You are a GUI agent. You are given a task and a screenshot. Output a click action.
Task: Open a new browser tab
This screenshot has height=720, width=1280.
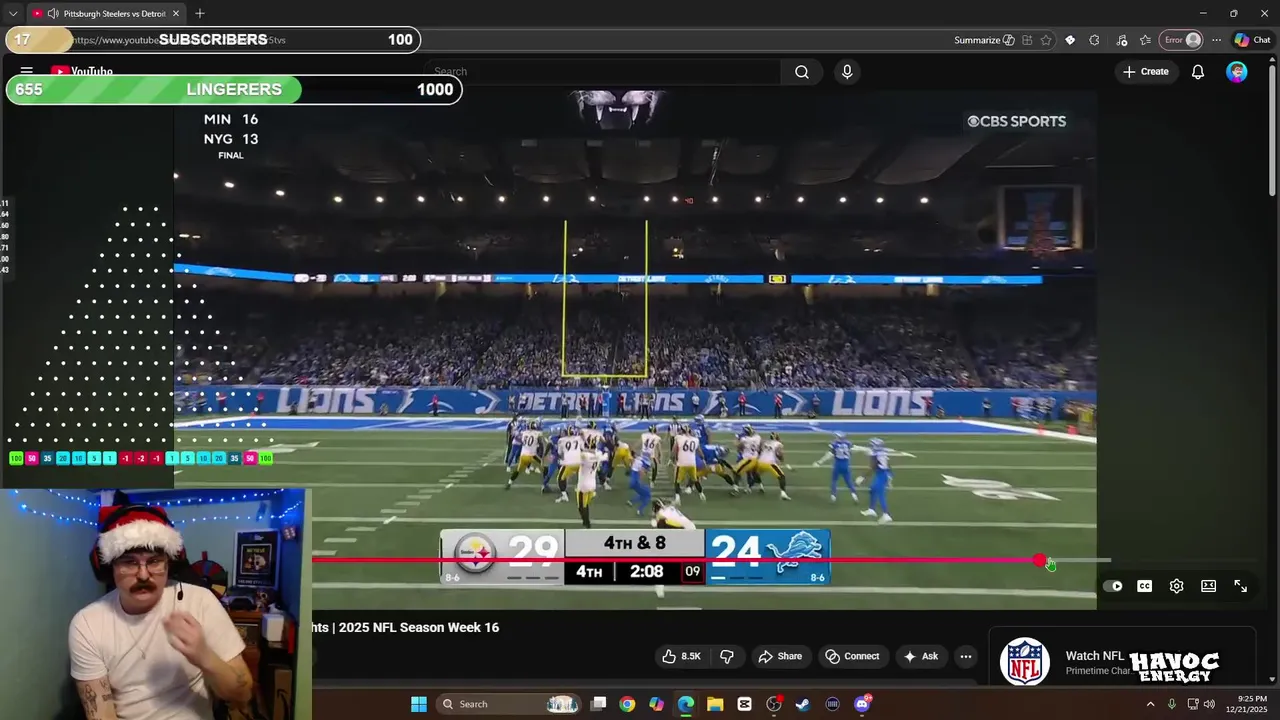coord(200,14)
